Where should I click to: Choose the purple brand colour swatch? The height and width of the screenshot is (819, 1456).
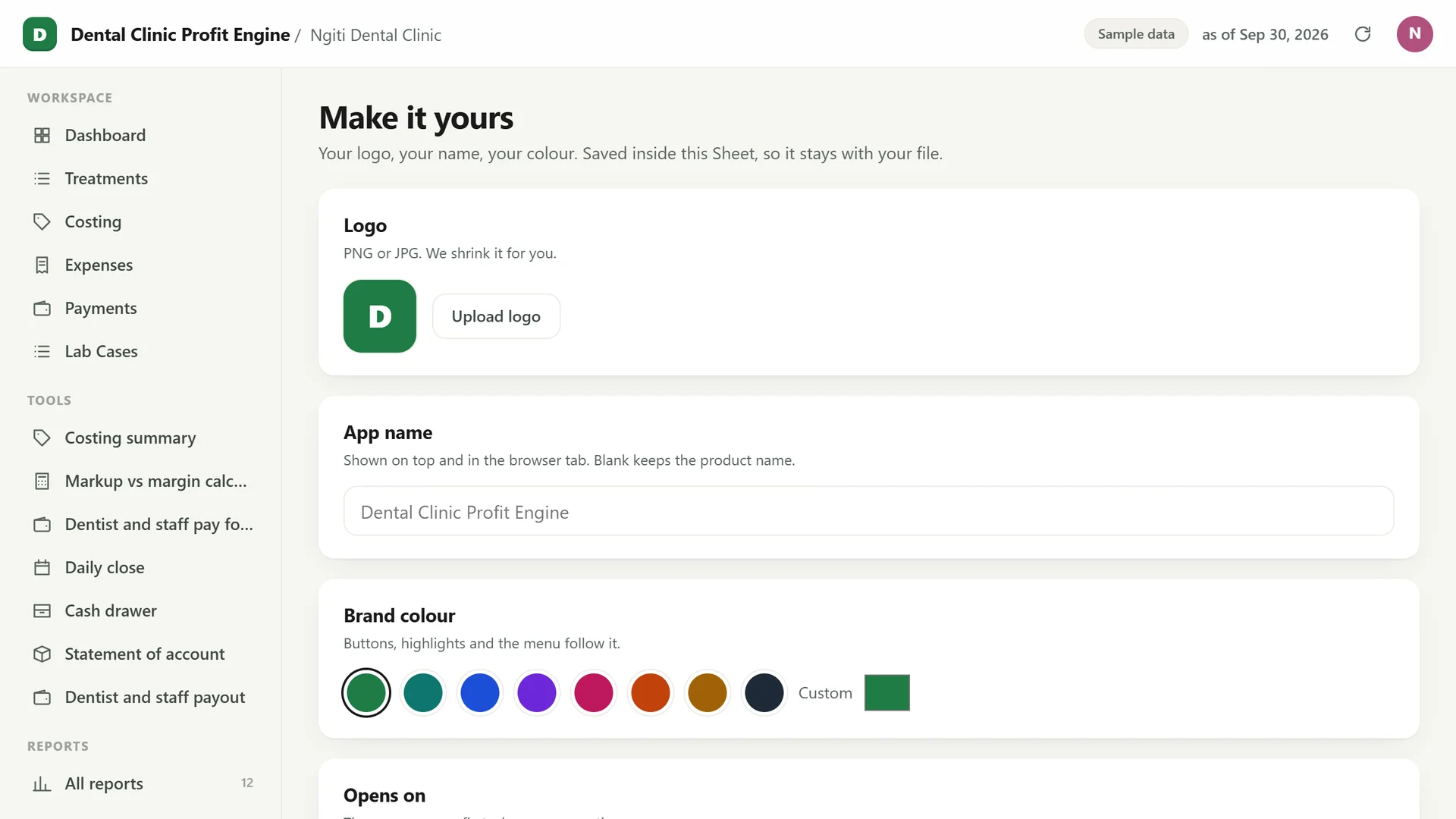(537, 692)
